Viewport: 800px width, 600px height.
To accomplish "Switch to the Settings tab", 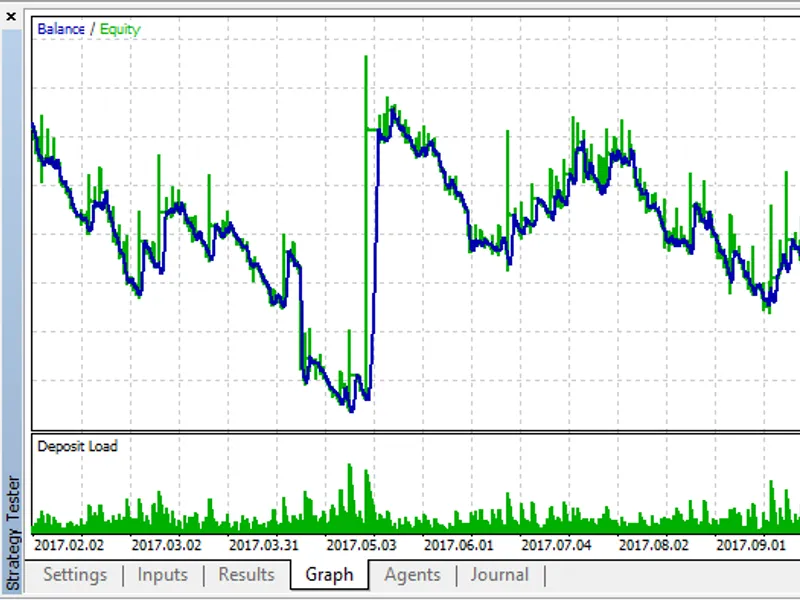I will click(x=75, y=575).
